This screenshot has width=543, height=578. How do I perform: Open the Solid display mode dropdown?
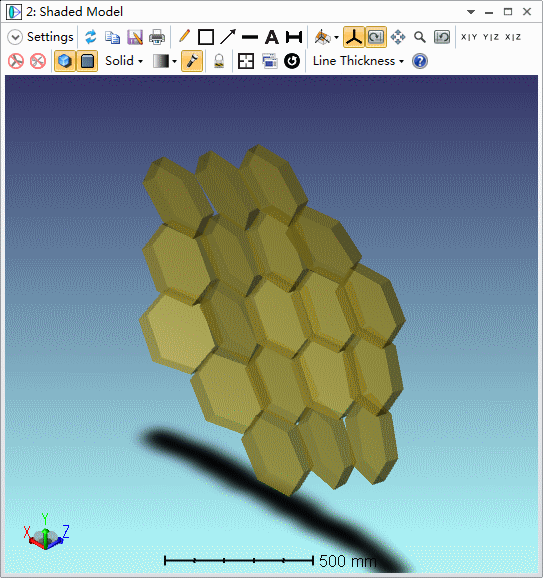click(124, 61)
